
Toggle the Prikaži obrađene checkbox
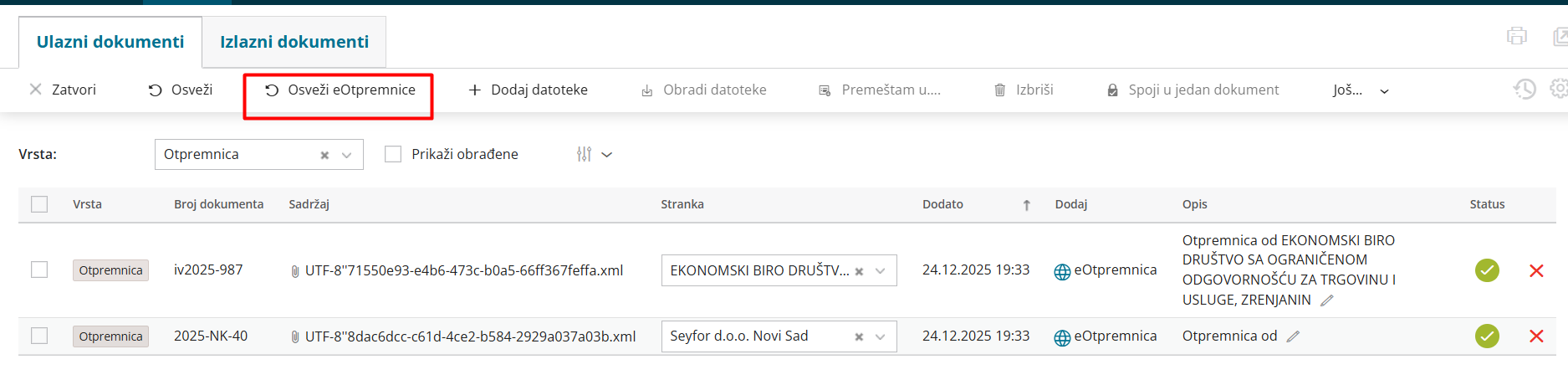click(393, 154)
